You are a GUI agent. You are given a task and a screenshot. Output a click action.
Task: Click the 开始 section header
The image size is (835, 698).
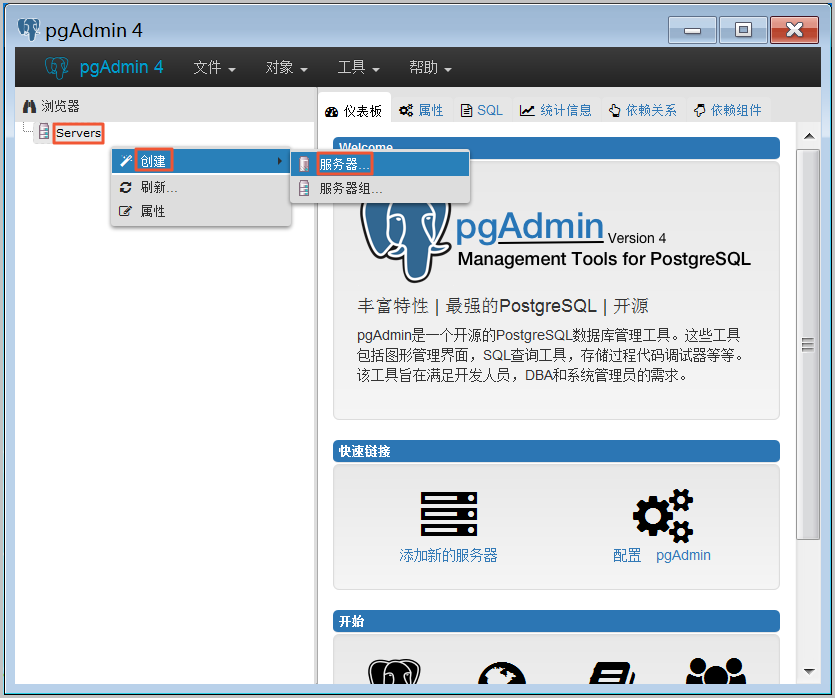point(556,621)
